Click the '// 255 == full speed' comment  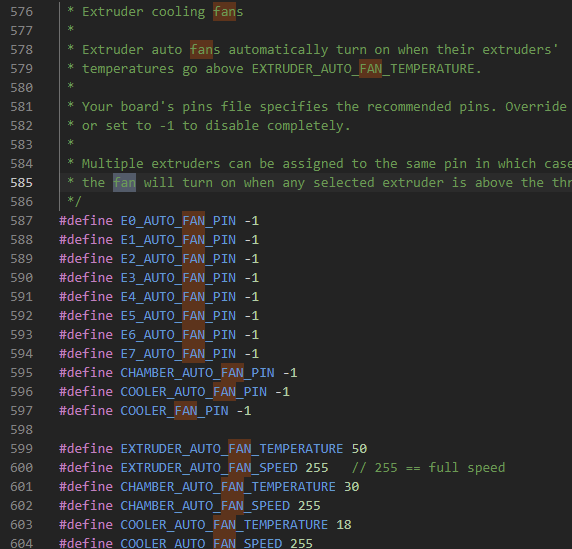coord(428,467)
